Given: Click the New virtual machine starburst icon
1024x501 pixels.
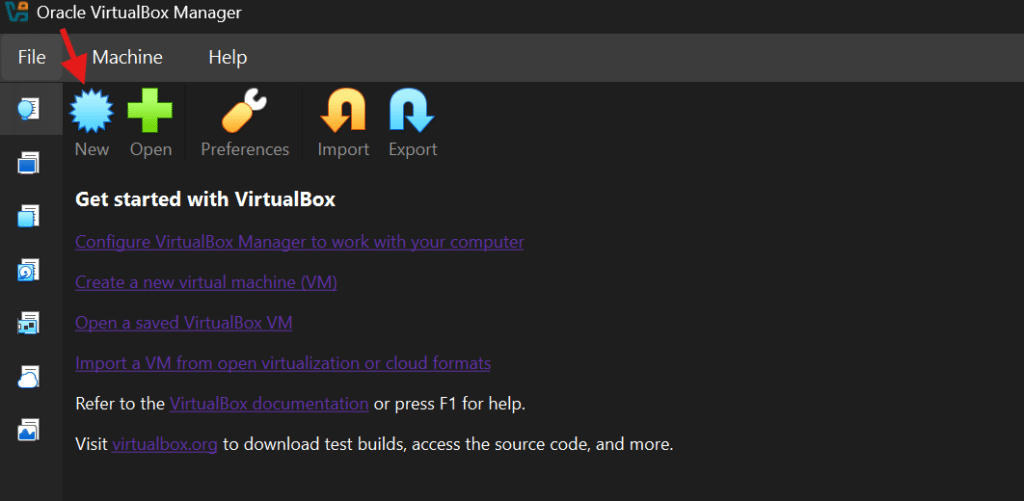Looking at the screenshot, I should [x=91, y=111].
